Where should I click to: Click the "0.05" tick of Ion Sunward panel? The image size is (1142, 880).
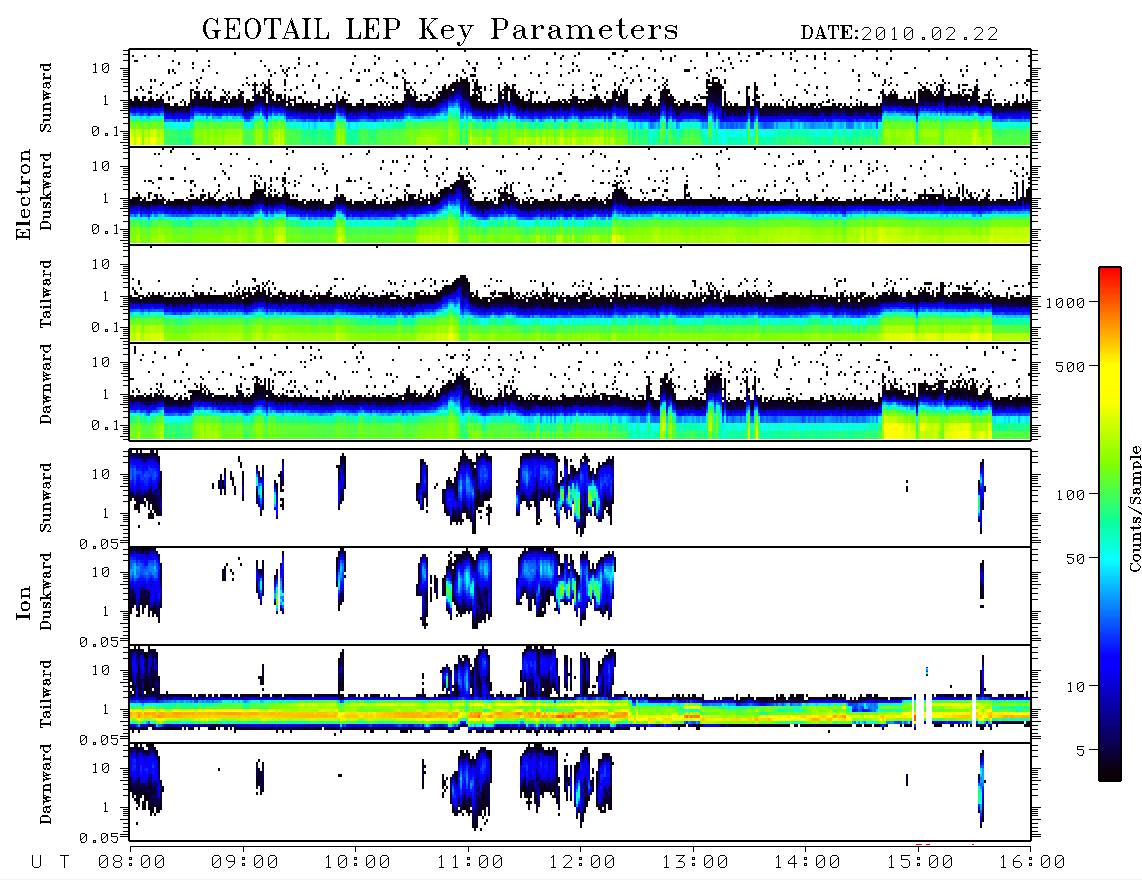pyautogui.click(x=99, y=544)
